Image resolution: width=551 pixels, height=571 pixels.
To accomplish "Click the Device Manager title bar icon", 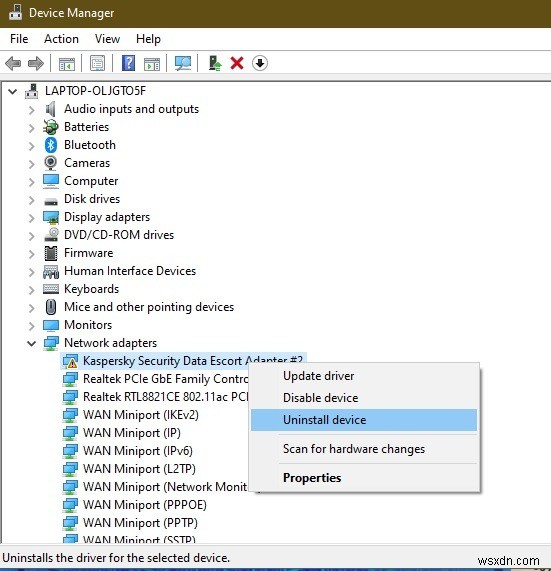I will coord(15,12).
